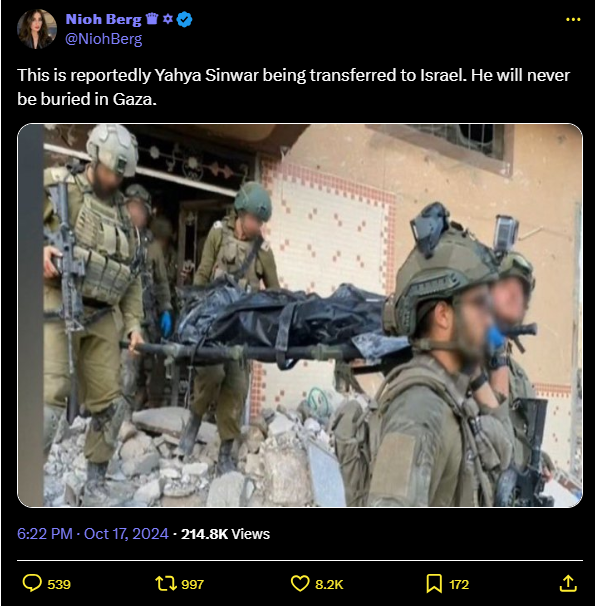This screenshot has width=595, height=606.
Task: Click the repost arrows icon
Action: point(166,584)
